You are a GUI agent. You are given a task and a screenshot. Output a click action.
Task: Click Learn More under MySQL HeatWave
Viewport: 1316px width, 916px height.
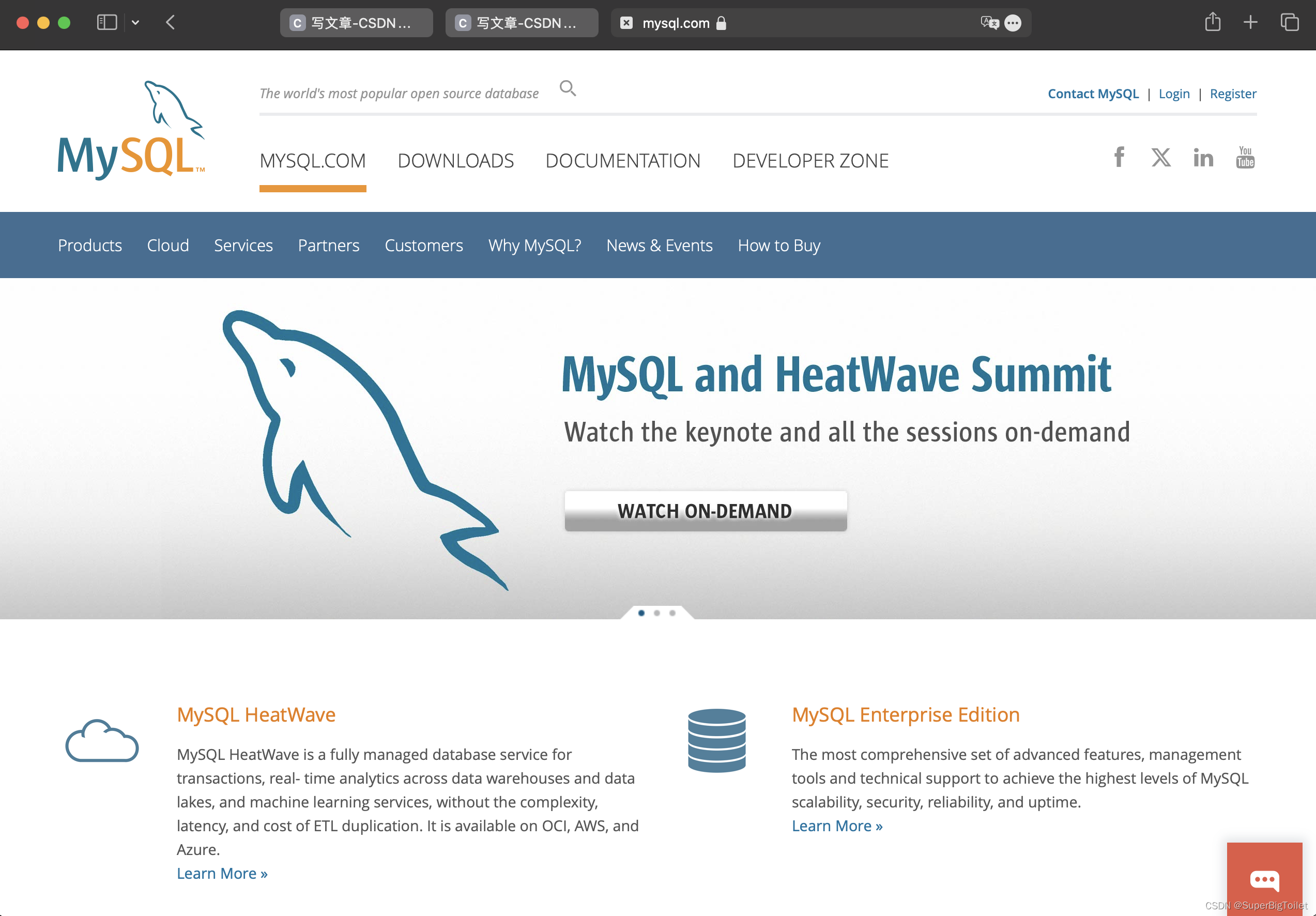[x=222, y=873]
